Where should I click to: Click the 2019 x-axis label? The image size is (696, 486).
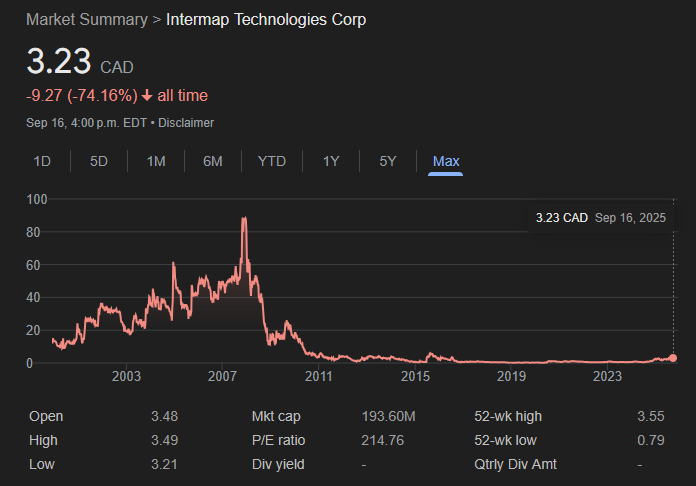511,376
